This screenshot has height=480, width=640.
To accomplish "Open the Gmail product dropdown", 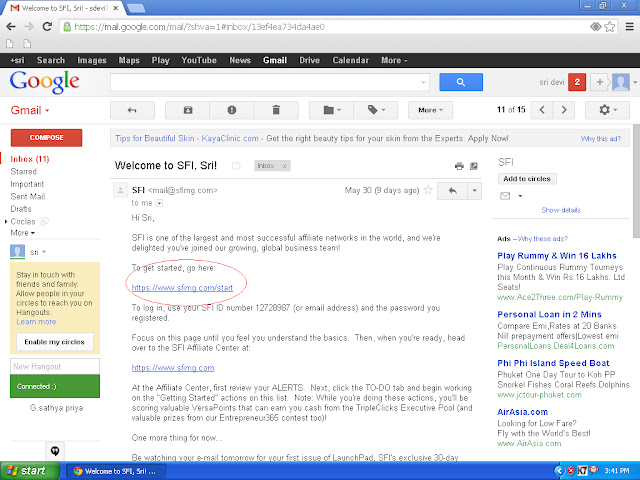I will (x=30, y=111).
